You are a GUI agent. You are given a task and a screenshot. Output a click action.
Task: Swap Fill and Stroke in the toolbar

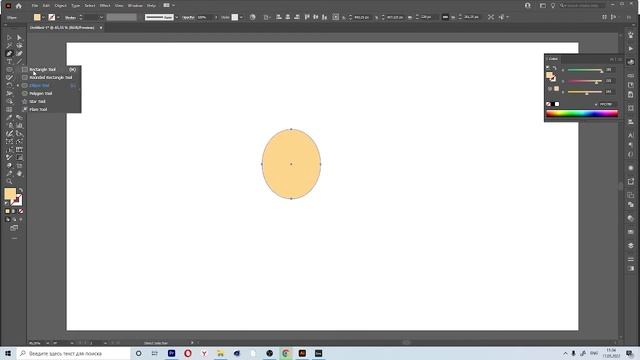tap(20, 190)
